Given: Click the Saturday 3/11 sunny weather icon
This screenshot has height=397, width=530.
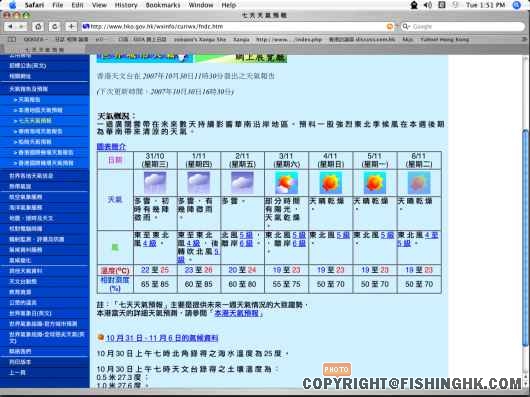Looking at the screenshot, I should tap(286, 183).
